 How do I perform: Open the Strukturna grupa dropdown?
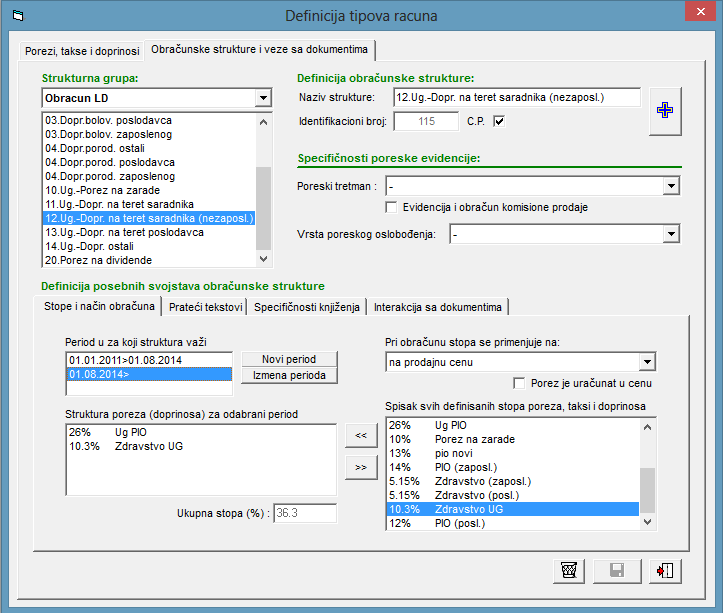(263, 98)
